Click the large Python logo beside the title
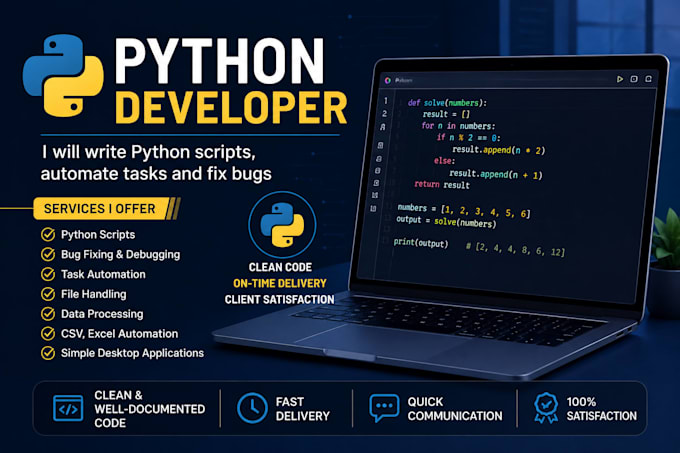 pyautogui.click(x=63, y=76)
